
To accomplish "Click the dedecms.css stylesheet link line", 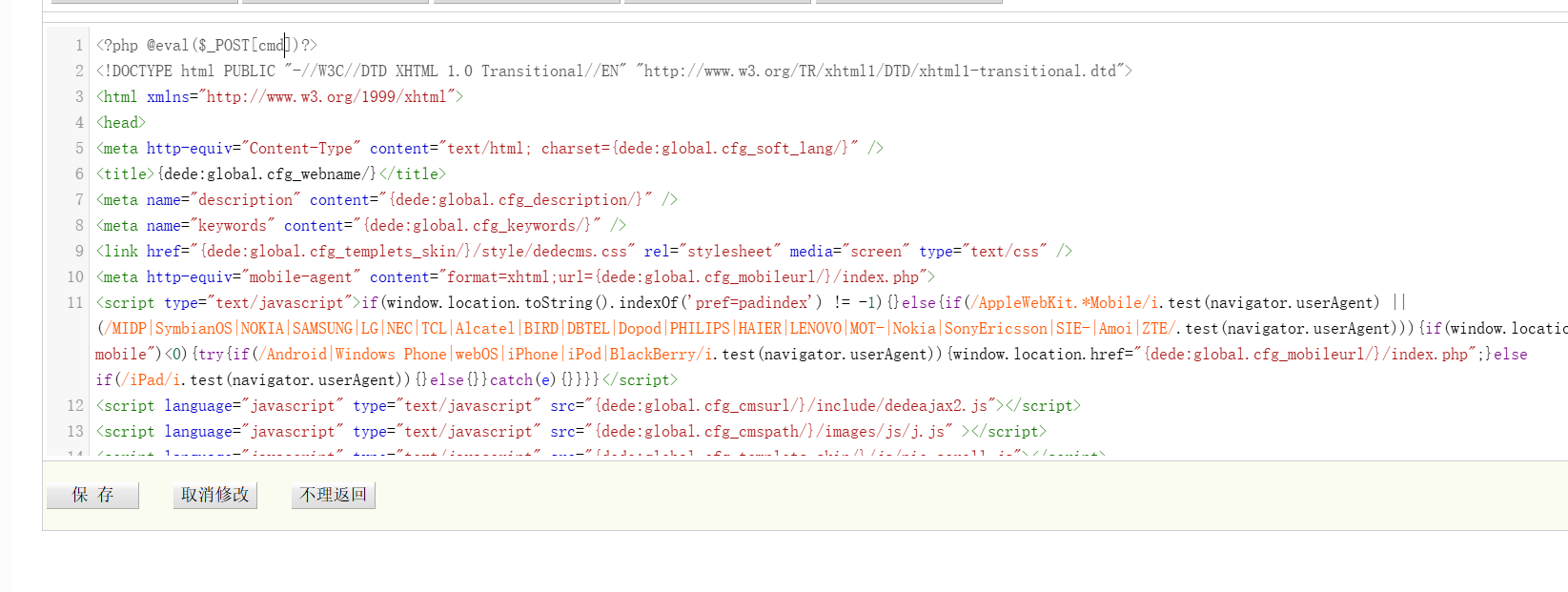I will click(x=584, y=251).
